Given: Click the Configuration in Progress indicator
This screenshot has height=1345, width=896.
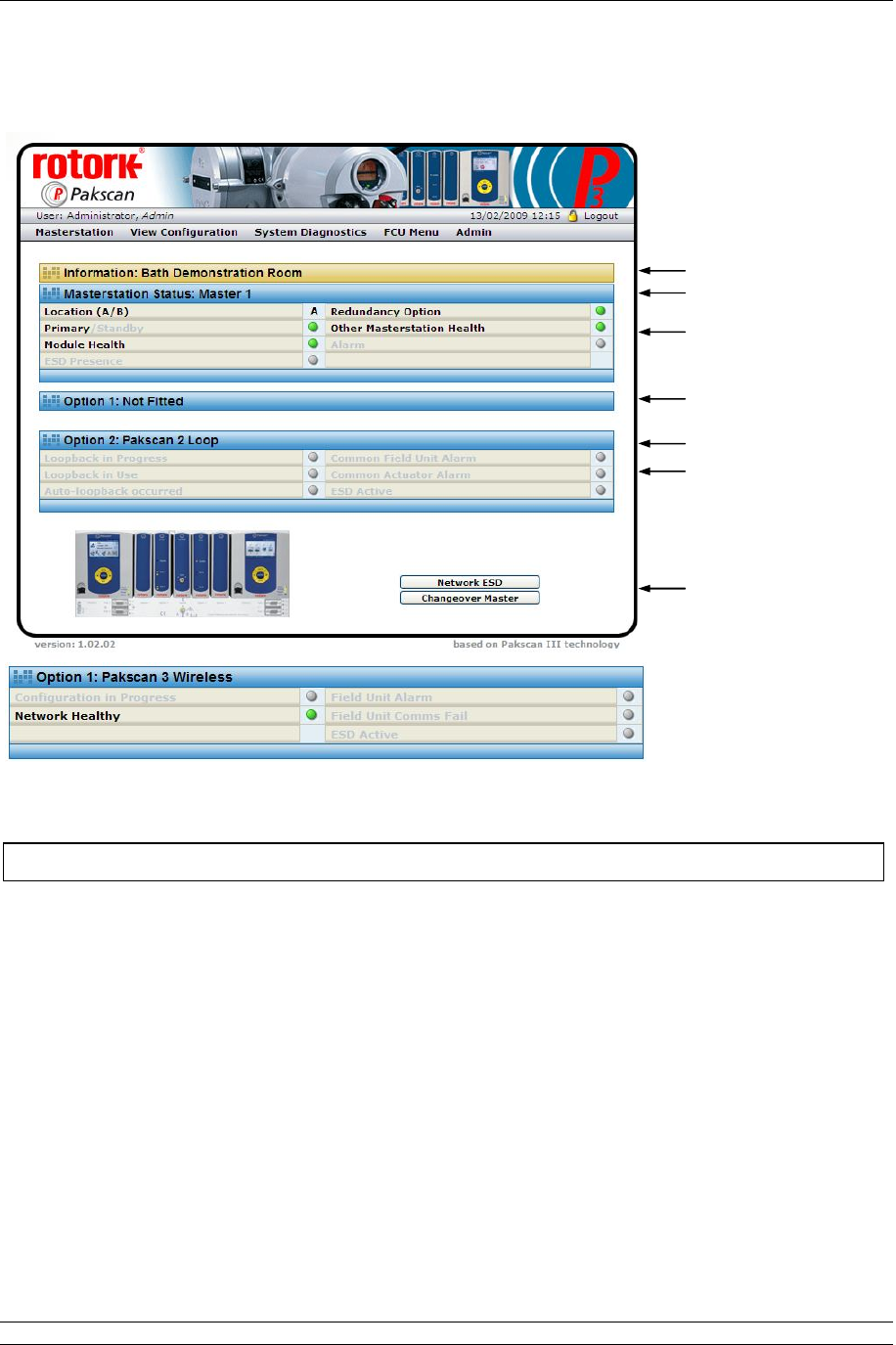Looking at the screenshot, I should point(312,696).
